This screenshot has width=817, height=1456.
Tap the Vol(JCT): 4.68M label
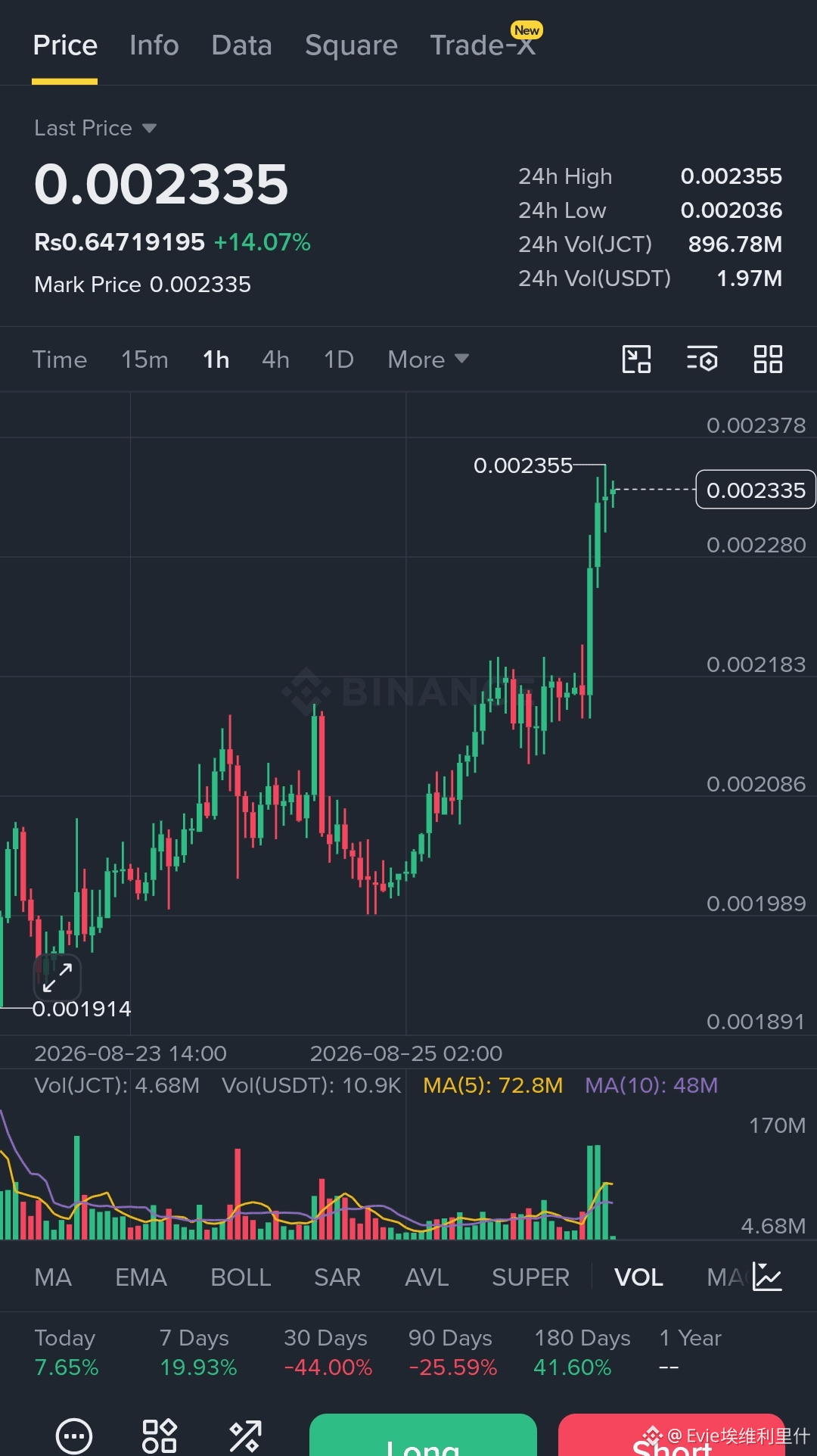[117, 1085]
